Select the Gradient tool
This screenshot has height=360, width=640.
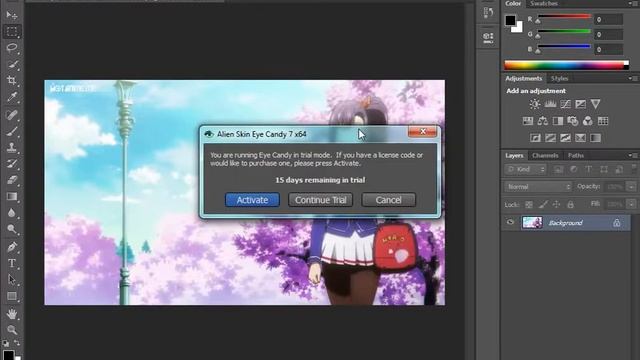(x=12, y=196)
